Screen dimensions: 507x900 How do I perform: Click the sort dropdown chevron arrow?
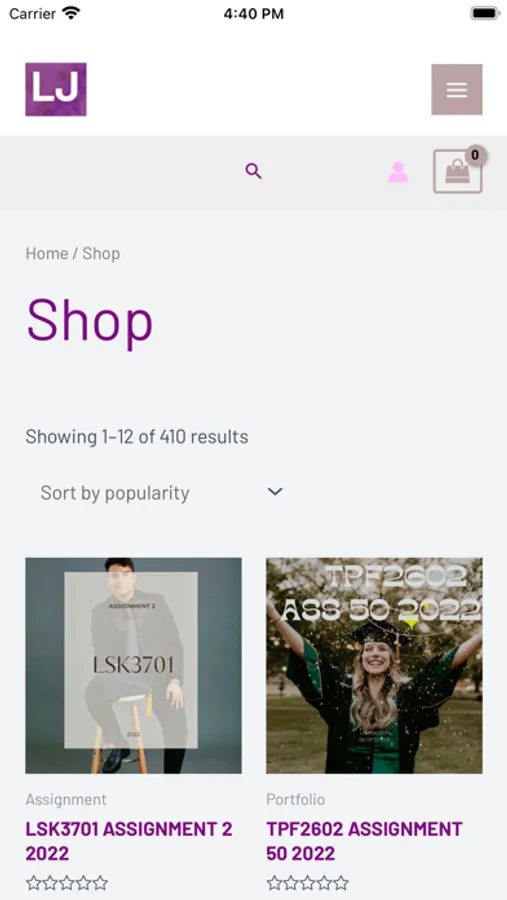275,492
